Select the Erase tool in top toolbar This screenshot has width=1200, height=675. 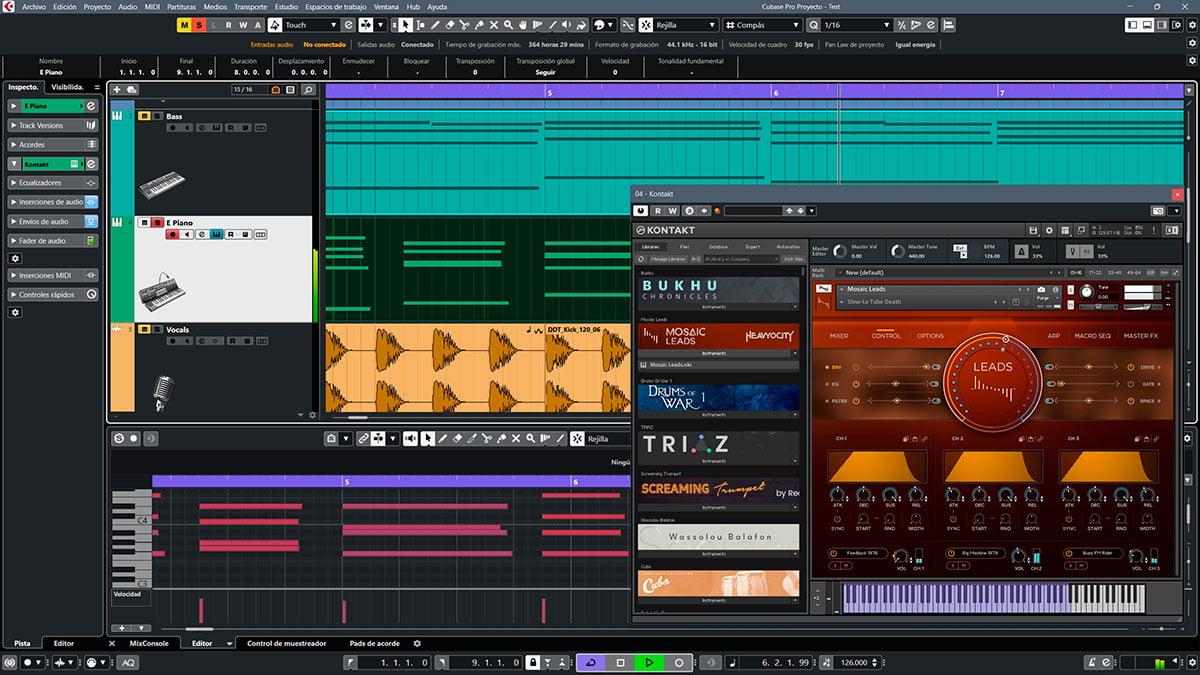[x=450, y=24]
